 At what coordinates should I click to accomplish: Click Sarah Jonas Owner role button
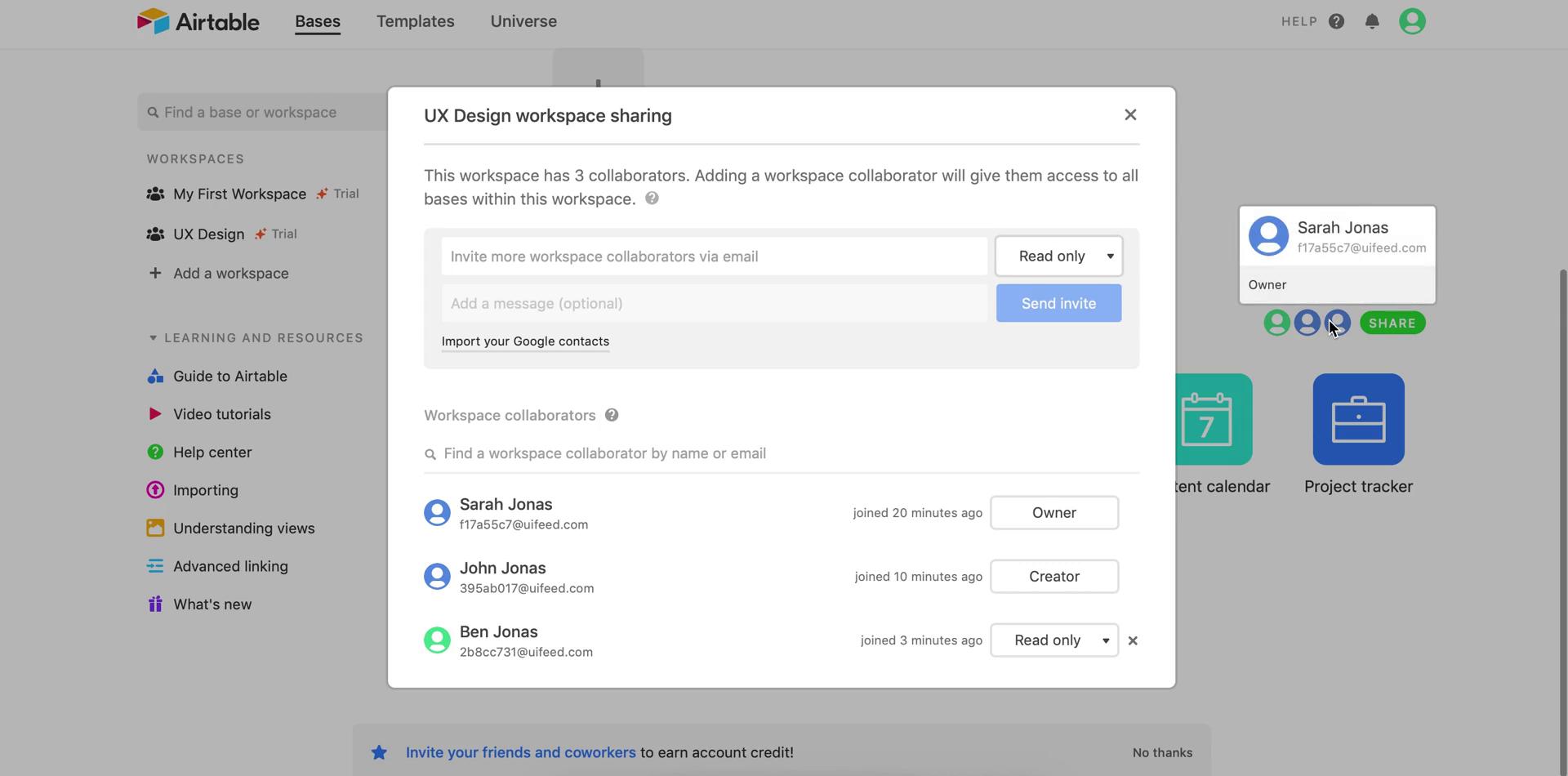pos(1054,513)
